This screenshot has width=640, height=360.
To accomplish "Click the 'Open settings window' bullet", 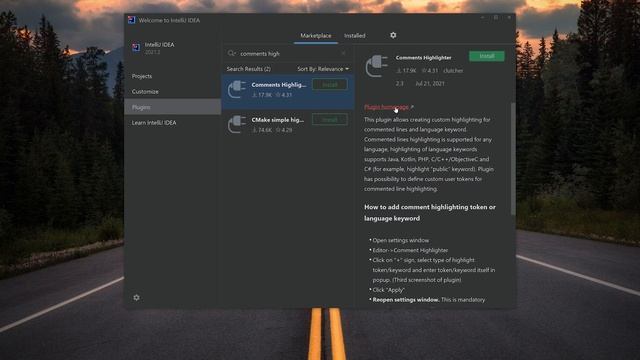I will [x=400, y=240].
